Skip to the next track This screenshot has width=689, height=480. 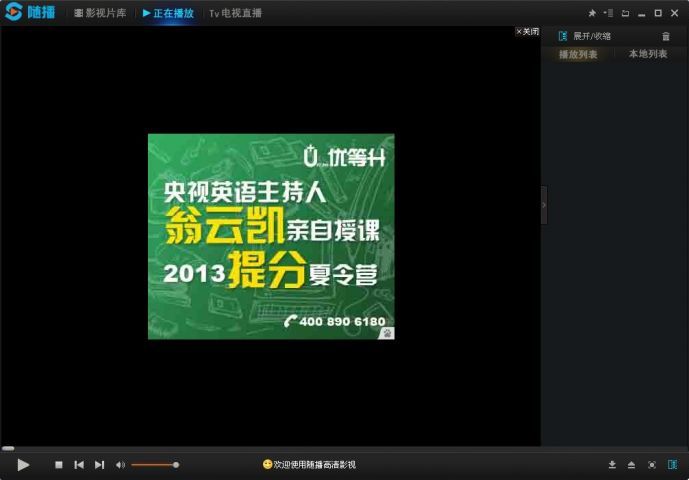pos(99,465)
